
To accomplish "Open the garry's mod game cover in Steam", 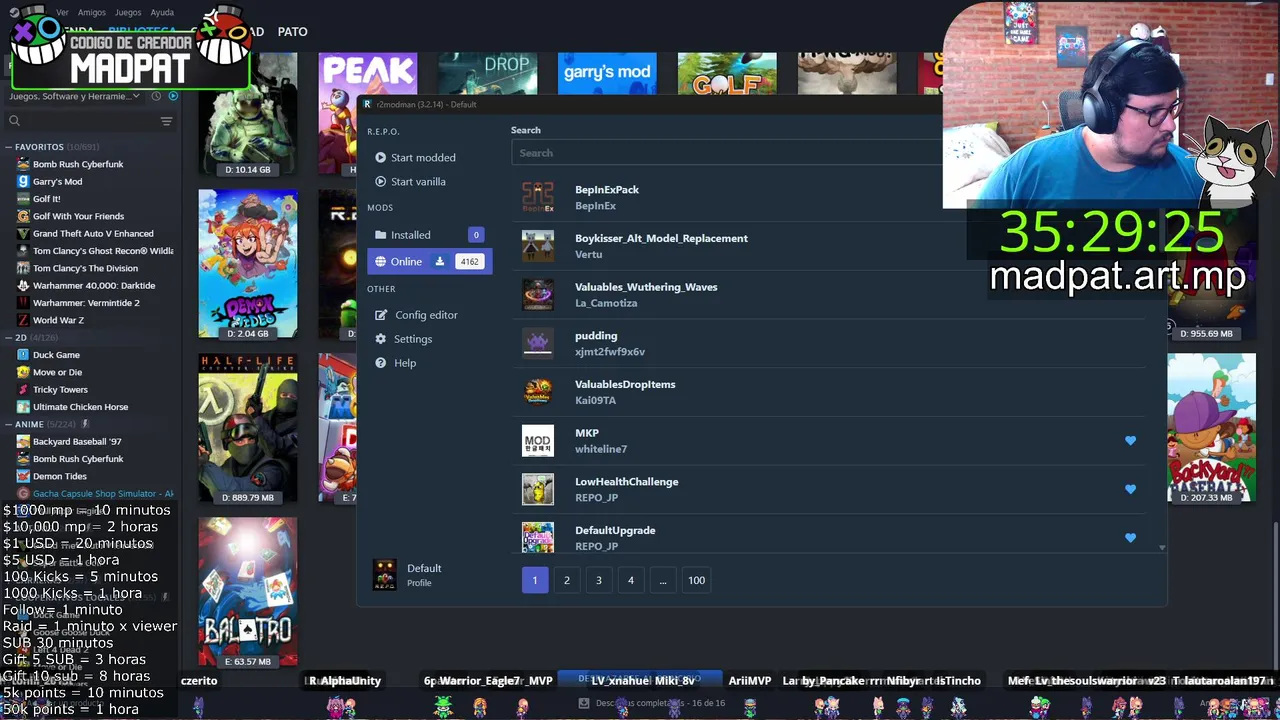I will pos(607,73).
